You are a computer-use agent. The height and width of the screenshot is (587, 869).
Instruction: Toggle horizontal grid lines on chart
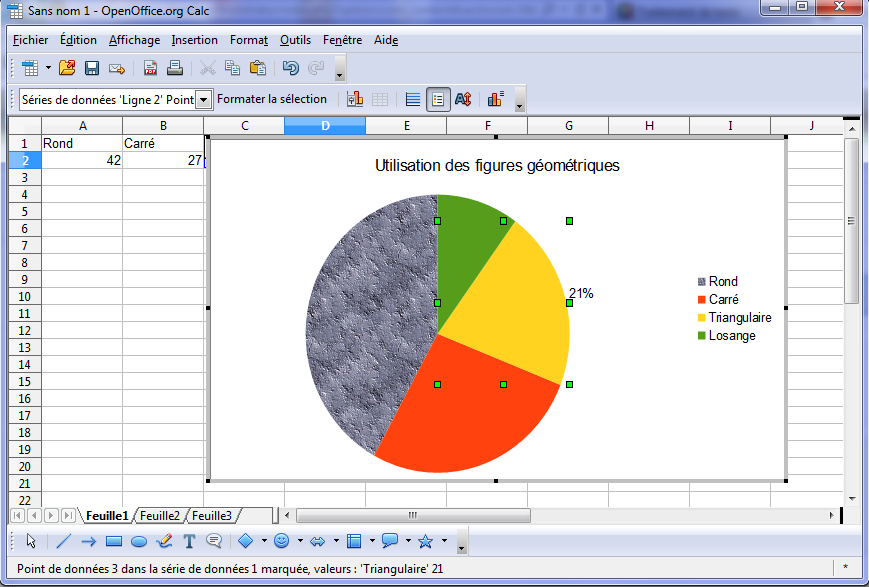(412, 99)
